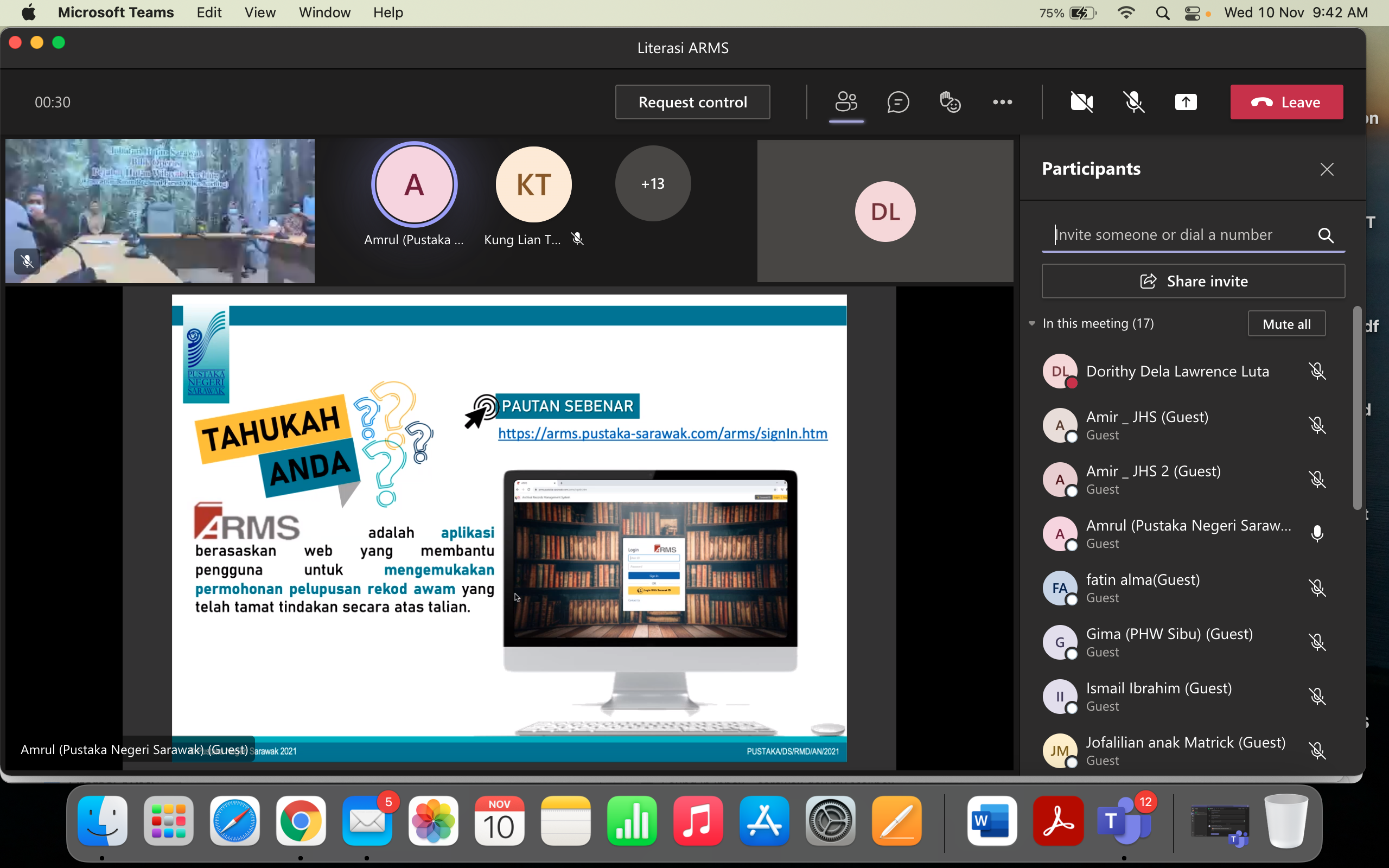
Task: Click Request control
Action: 692,102
